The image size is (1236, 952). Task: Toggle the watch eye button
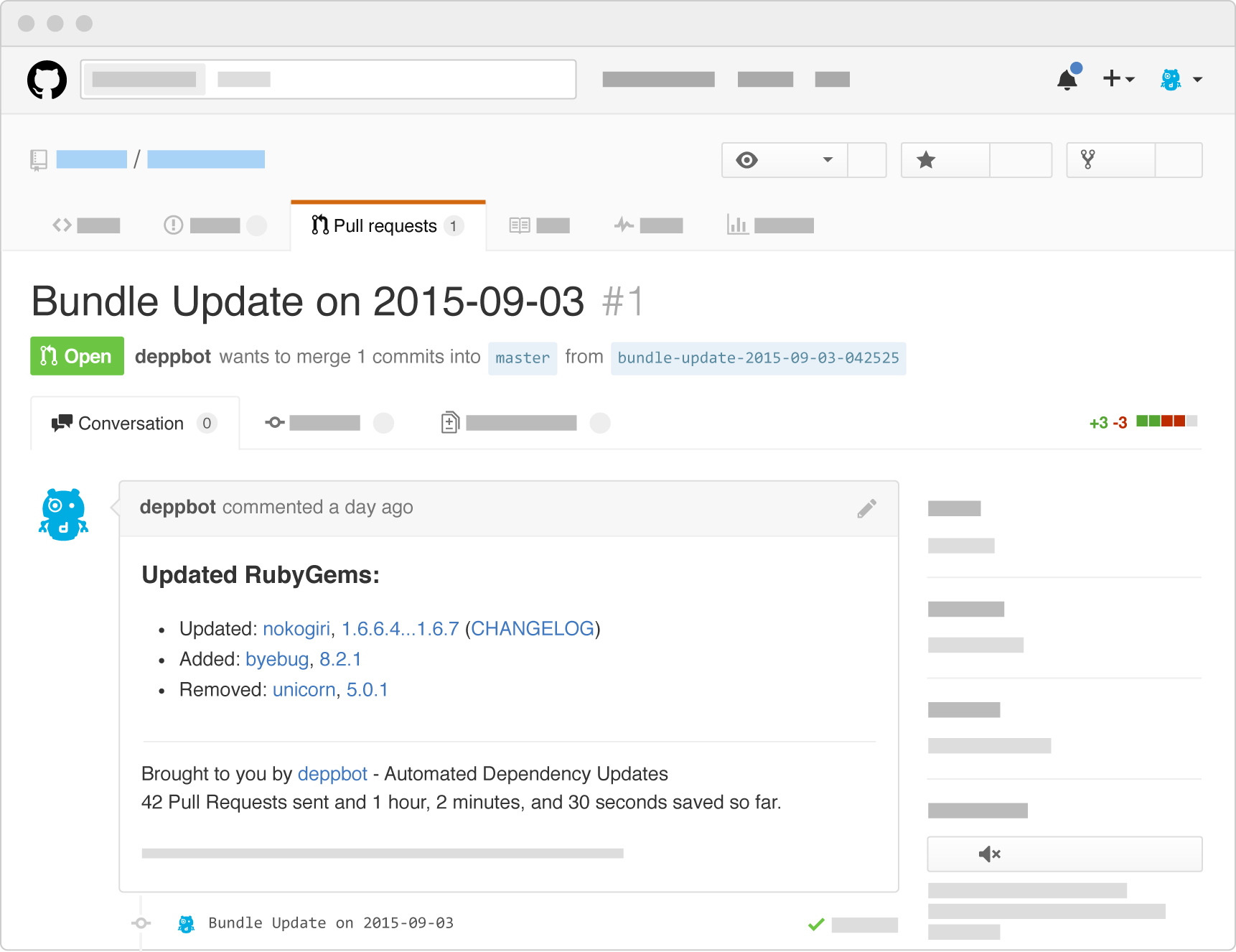[746, 160]
